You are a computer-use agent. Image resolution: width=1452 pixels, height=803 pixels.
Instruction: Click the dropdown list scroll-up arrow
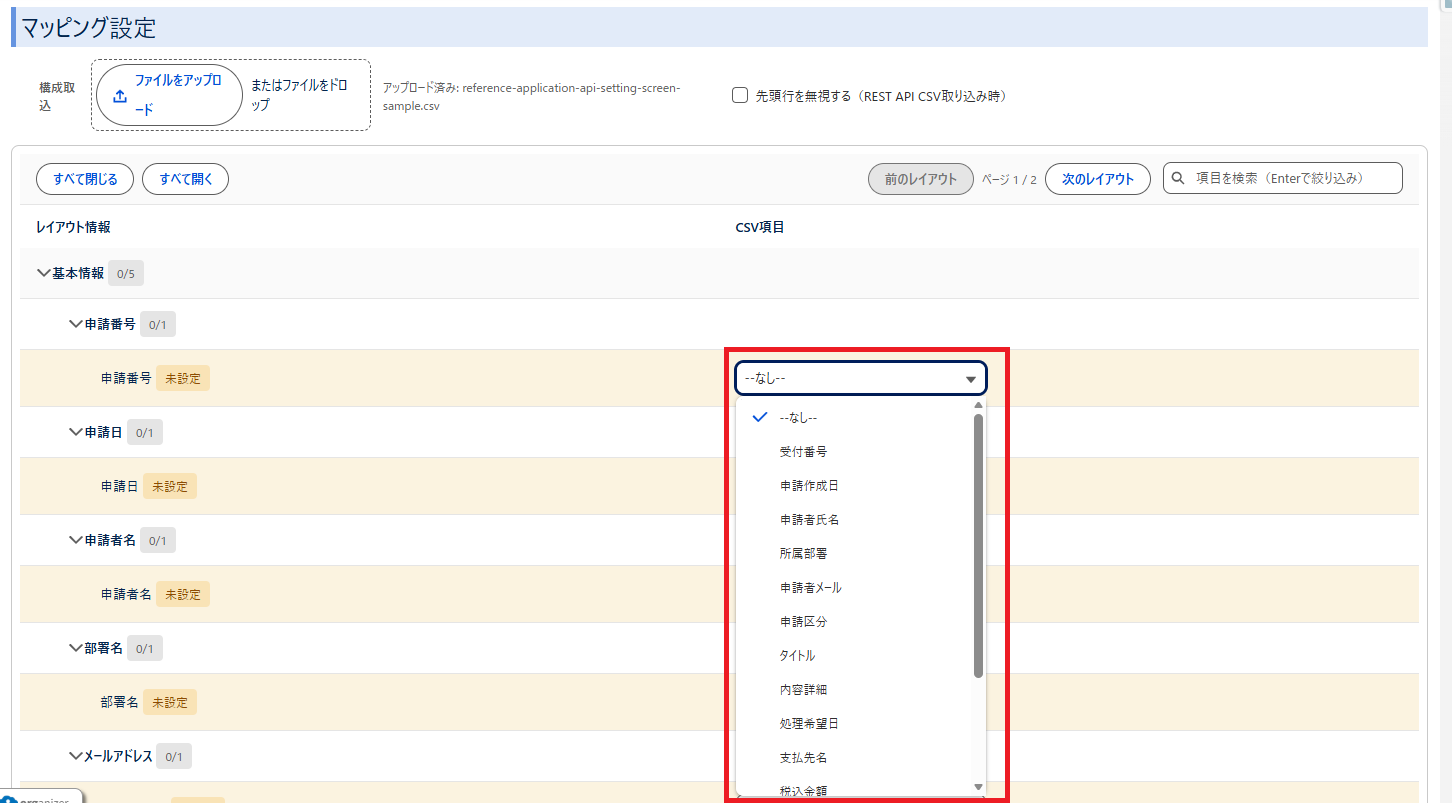978,405
